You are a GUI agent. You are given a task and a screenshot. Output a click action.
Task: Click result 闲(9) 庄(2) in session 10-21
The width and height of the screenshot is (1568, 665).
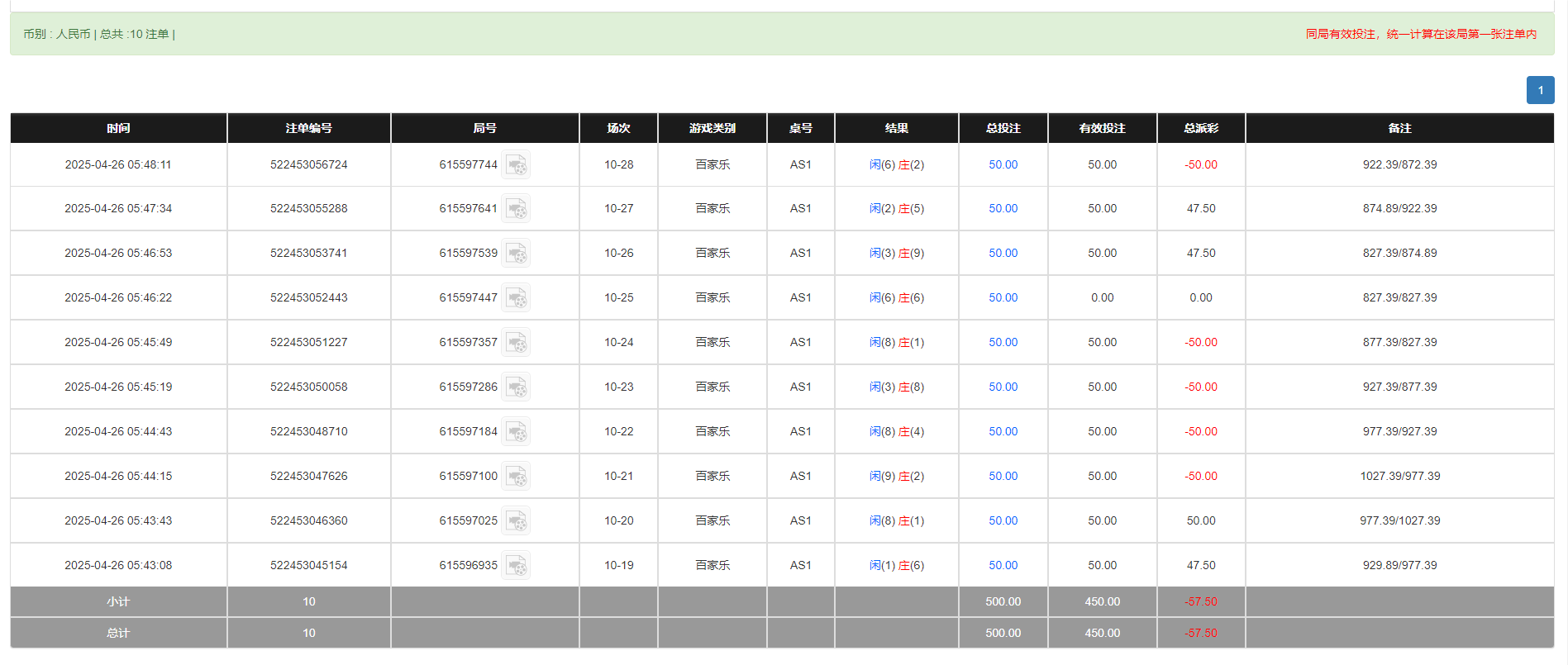896,477
